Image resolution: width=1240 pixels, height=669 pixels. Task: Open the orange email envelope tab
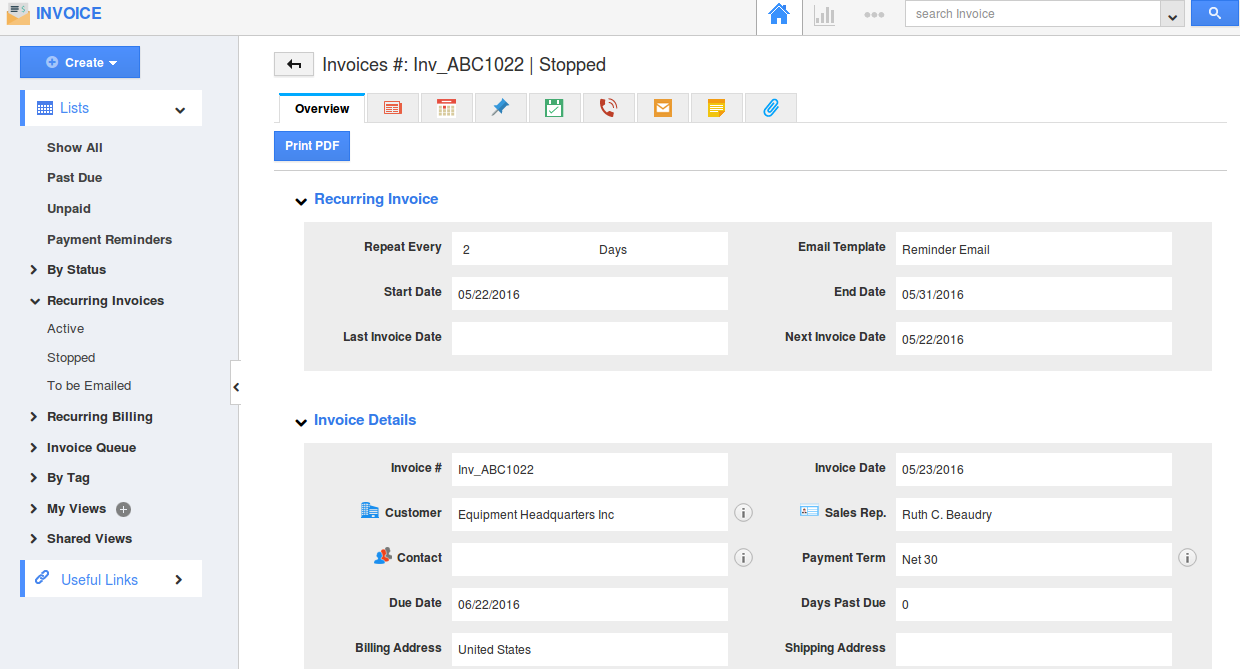coord(662,108)
